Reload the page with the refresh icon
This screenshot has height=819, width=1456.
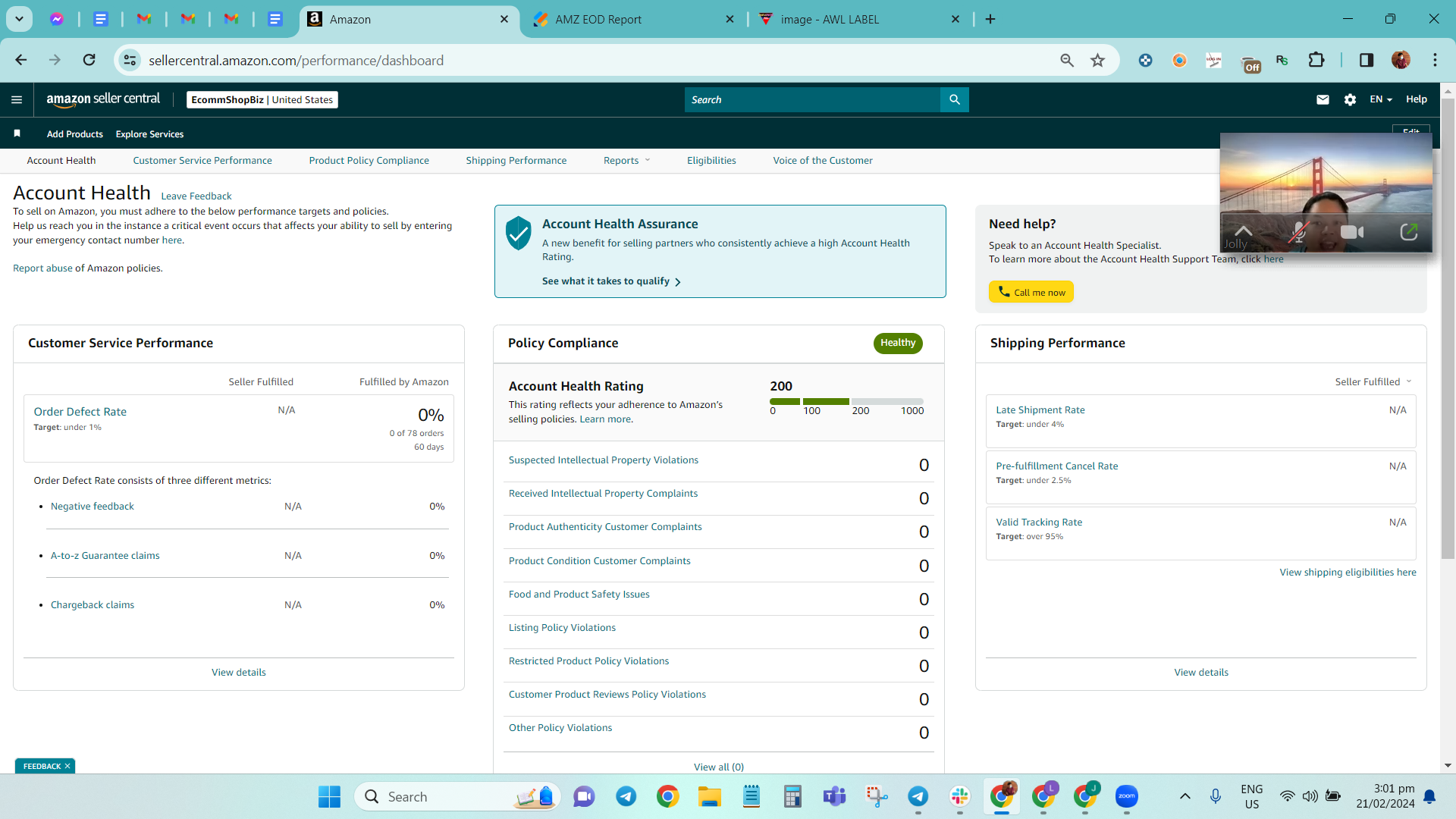click(x=89, y=60)
